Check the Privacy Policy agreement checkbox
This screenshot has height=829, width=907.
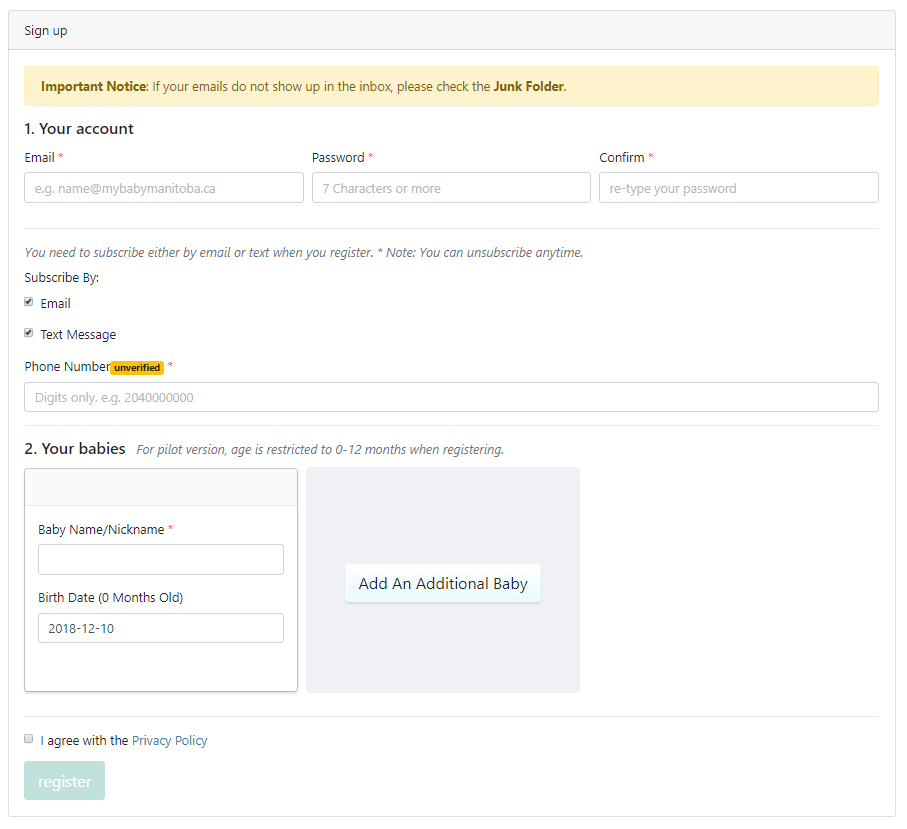pyautogui.click(x=29, y=739)
